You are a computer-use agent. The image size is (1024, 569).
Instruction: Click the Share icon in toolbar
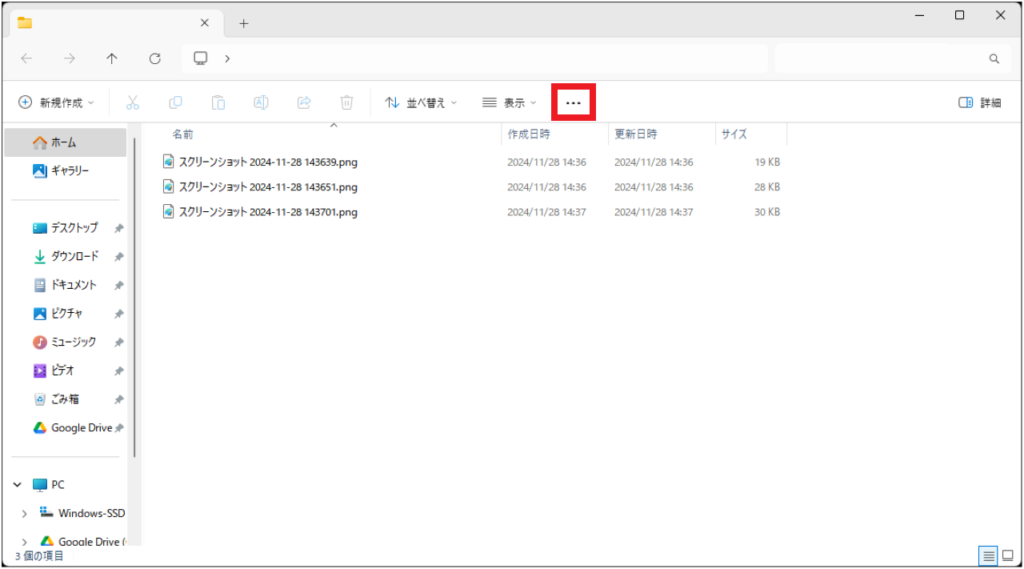click(x=304, y=102)
